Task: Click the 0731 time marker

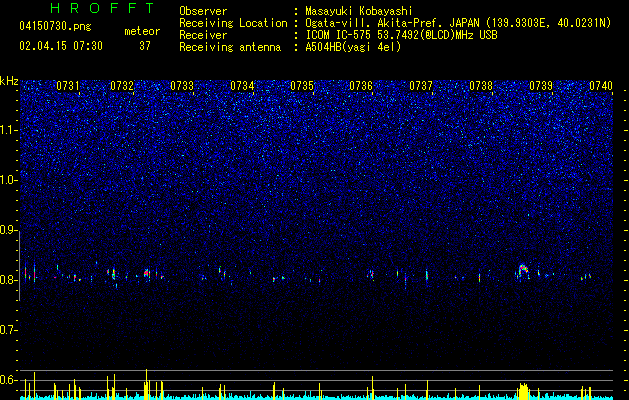Action: coord(68,86)
